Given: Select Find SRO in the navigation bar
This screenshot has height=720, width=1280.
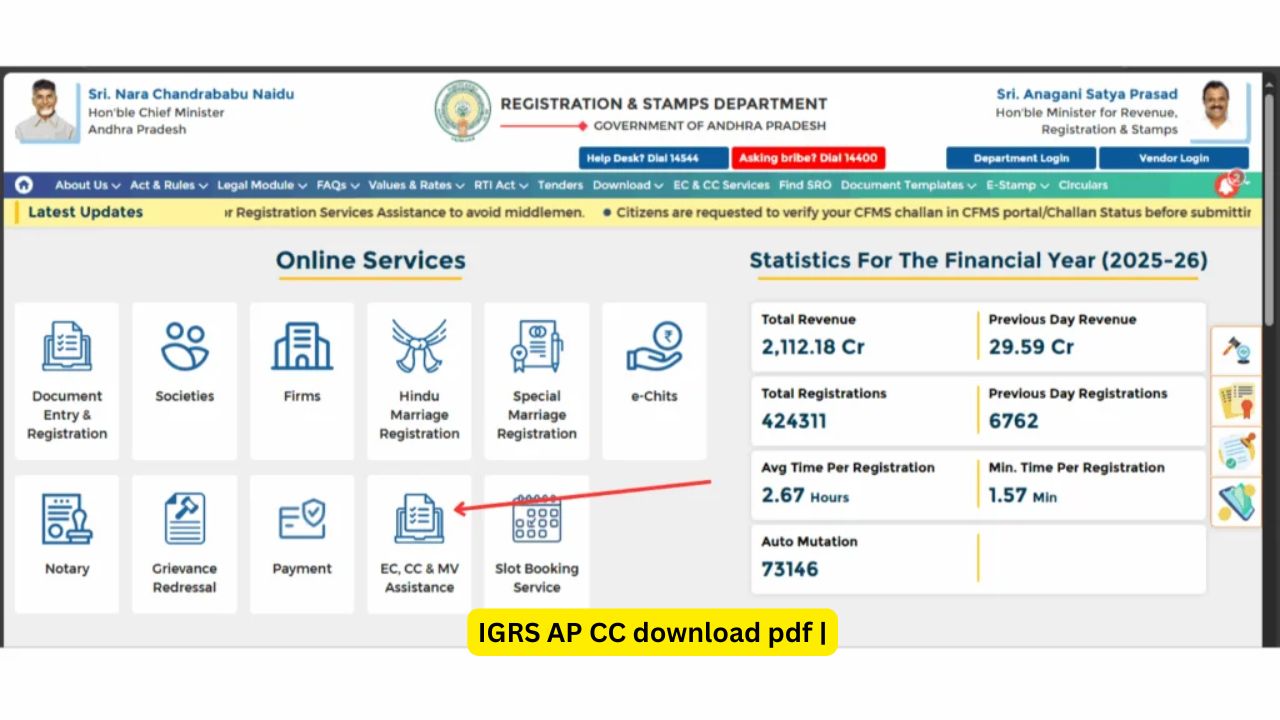Looking at the screenshot, I should pyautogui.click(x=805, y=185).
